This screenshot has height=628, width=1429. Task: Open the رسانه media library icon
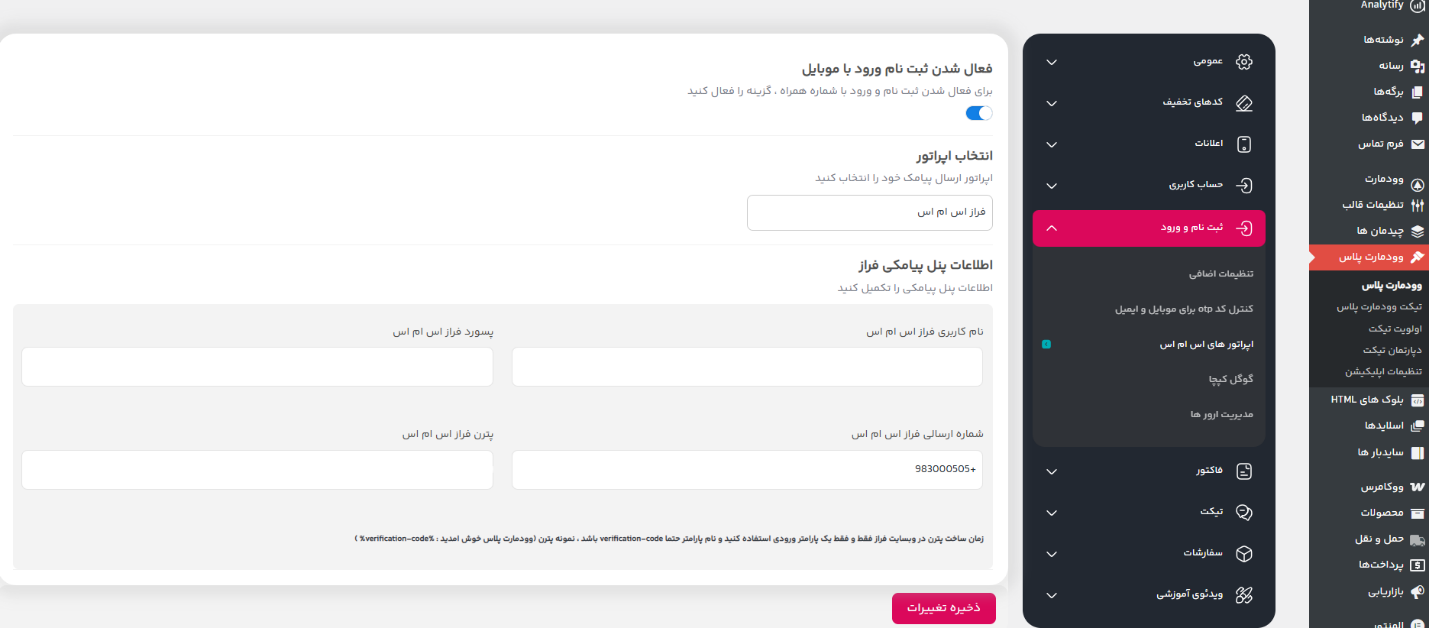1417,65
